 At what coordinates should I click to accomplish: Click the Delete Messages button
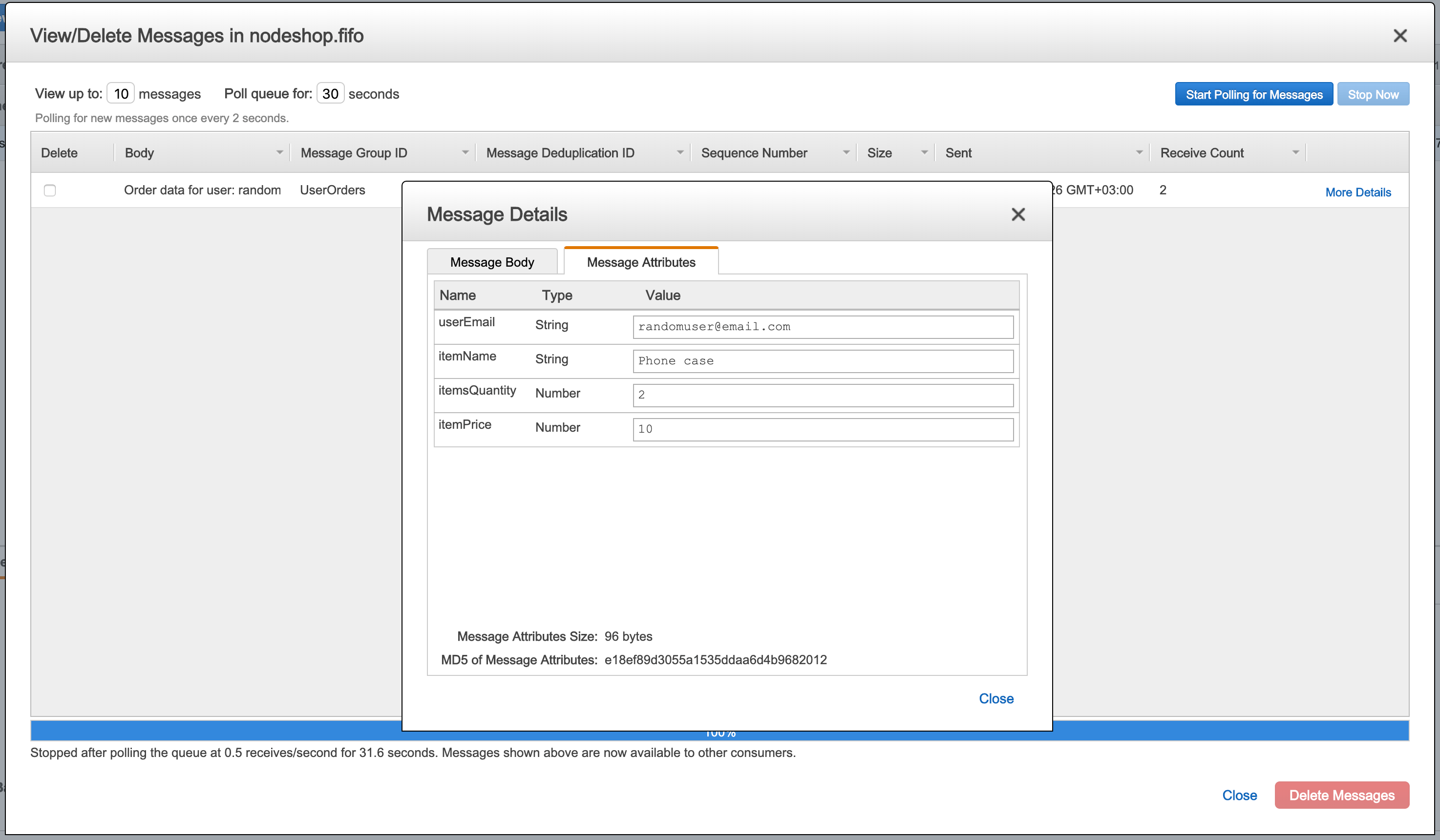pos(1342,795)
